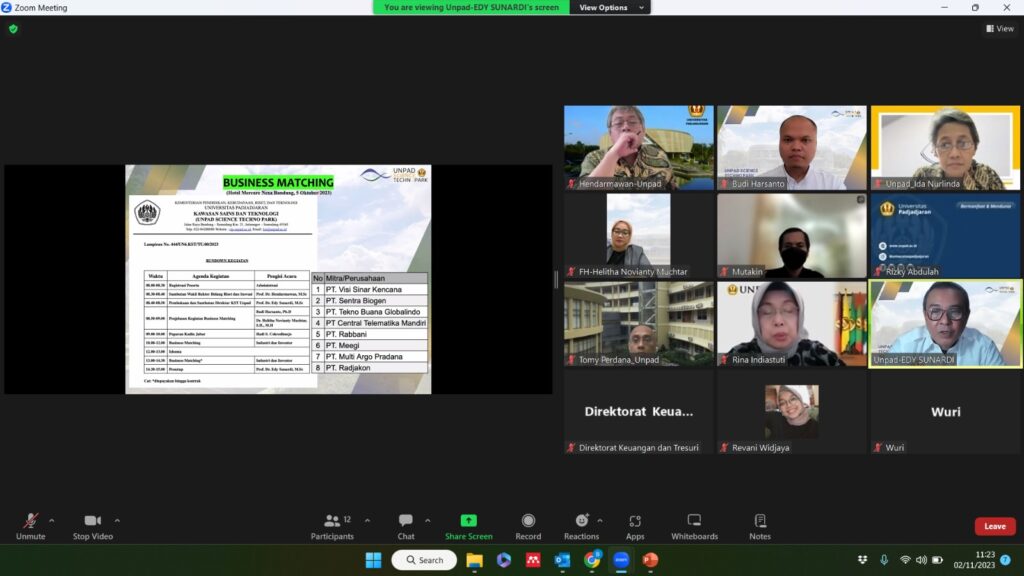Expand chat options arrow

[x=427, y=520]
